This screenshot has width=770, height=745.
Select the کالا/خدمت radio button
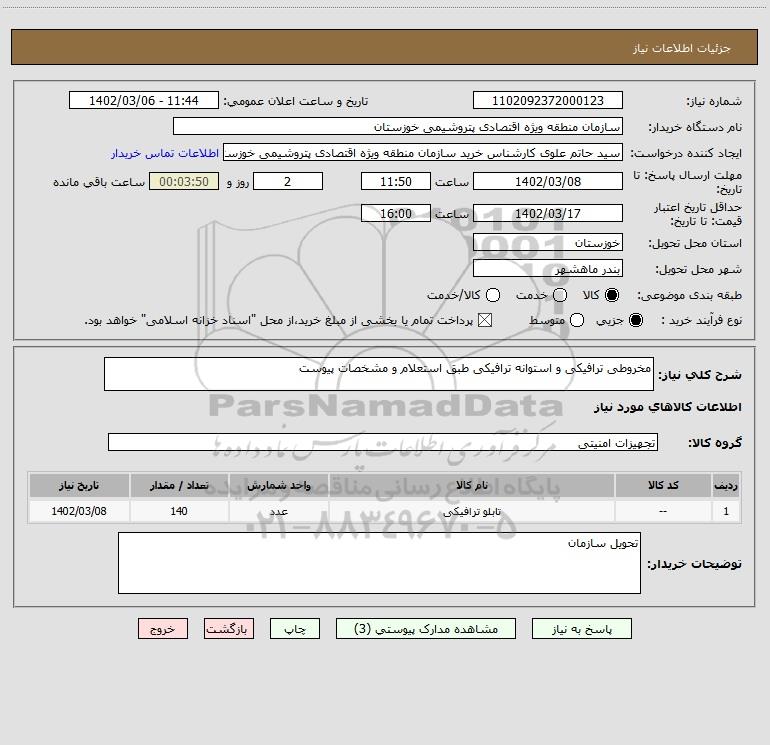(x=493, y=295)
